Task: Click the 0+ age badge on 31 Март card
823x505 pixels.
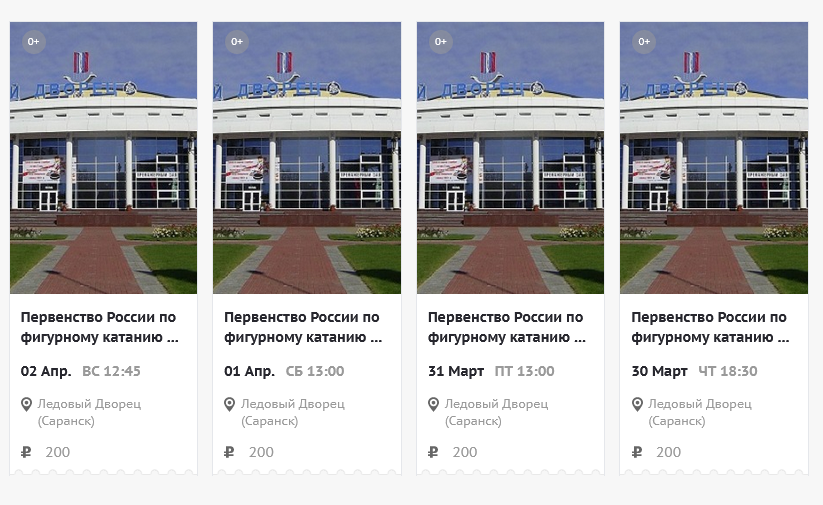Action: [x=441, y=41]
